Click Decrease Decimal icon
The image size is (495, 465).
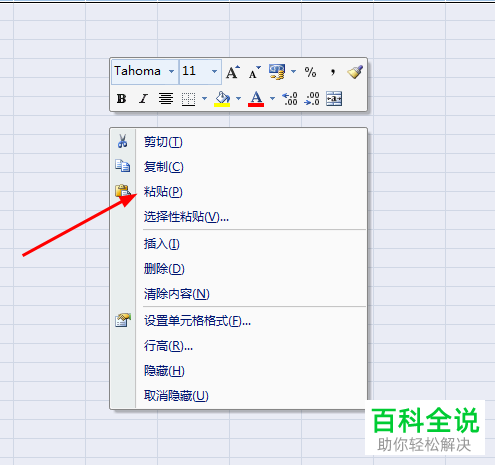(312, 99)
